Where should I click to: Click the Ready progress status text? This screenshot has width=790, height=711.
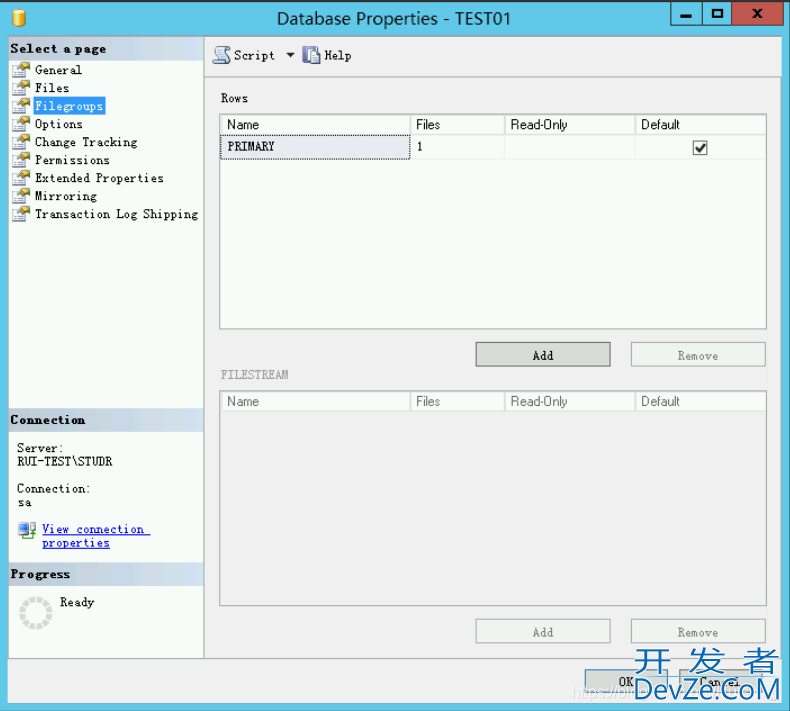pos(77,602)
